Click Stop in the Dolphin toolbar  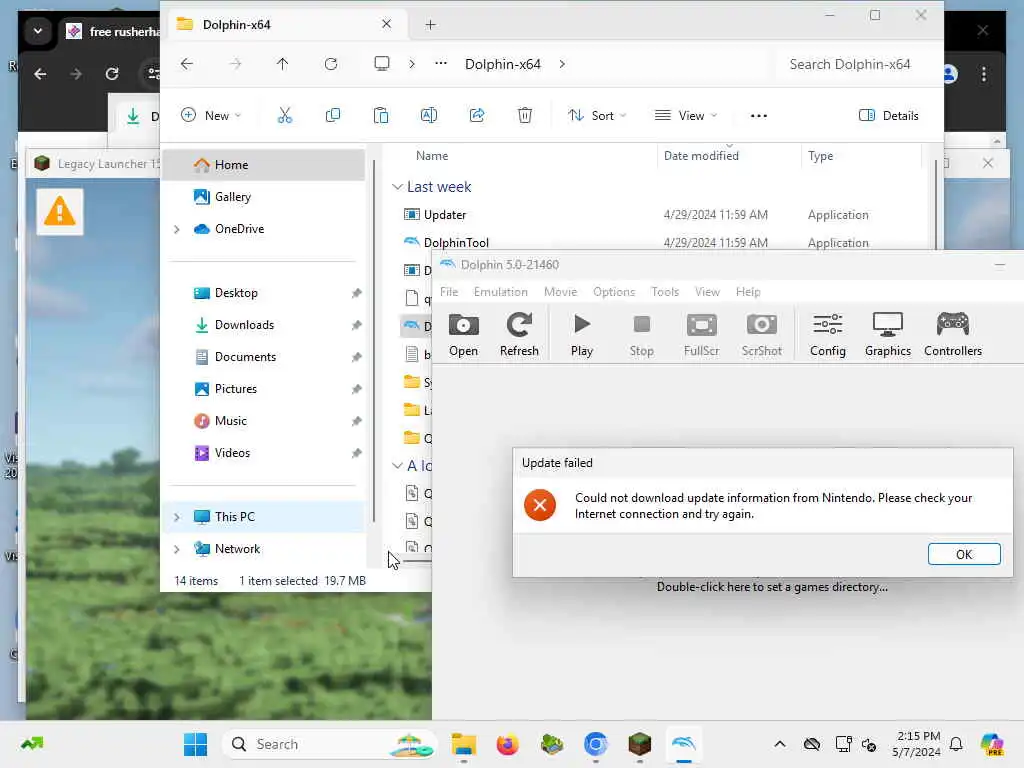point(641,334)
